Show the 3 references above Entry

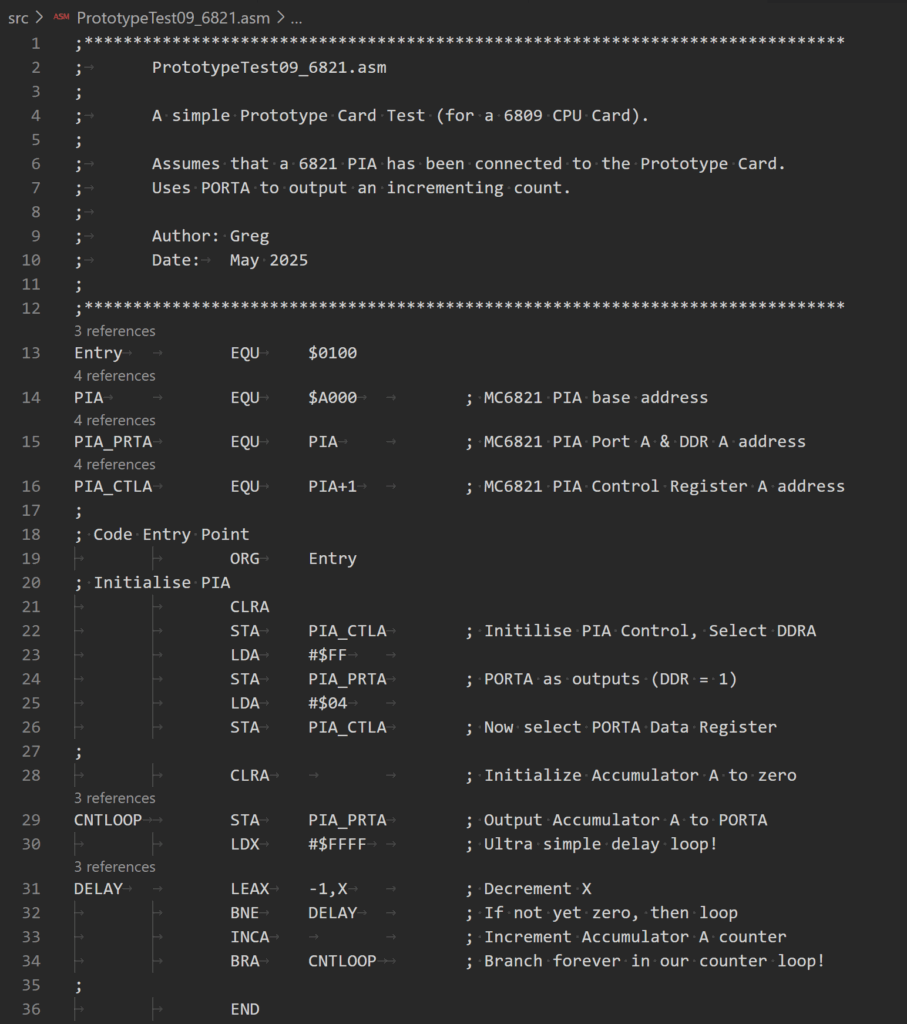(x=115, y=331)
